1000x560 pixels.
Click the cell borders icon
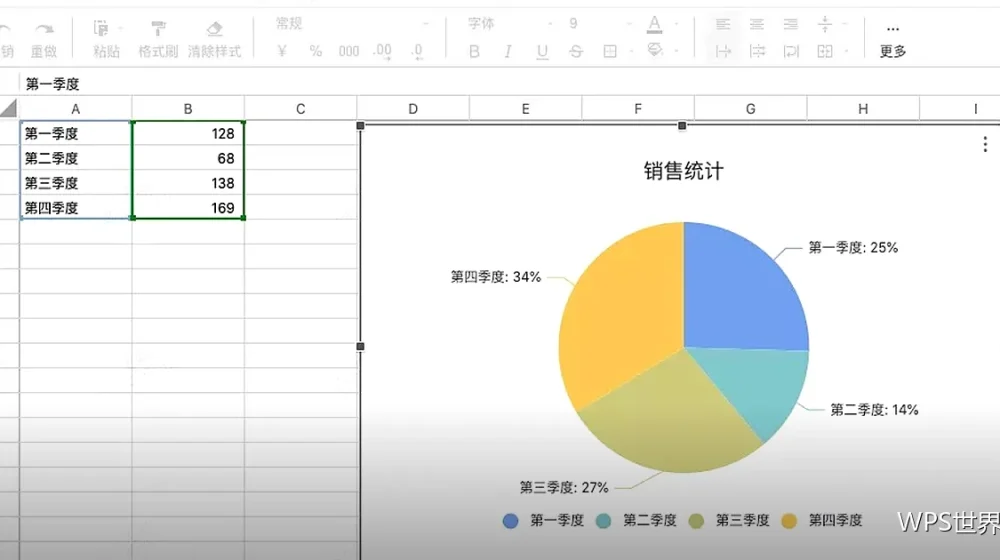click(610, 51)
